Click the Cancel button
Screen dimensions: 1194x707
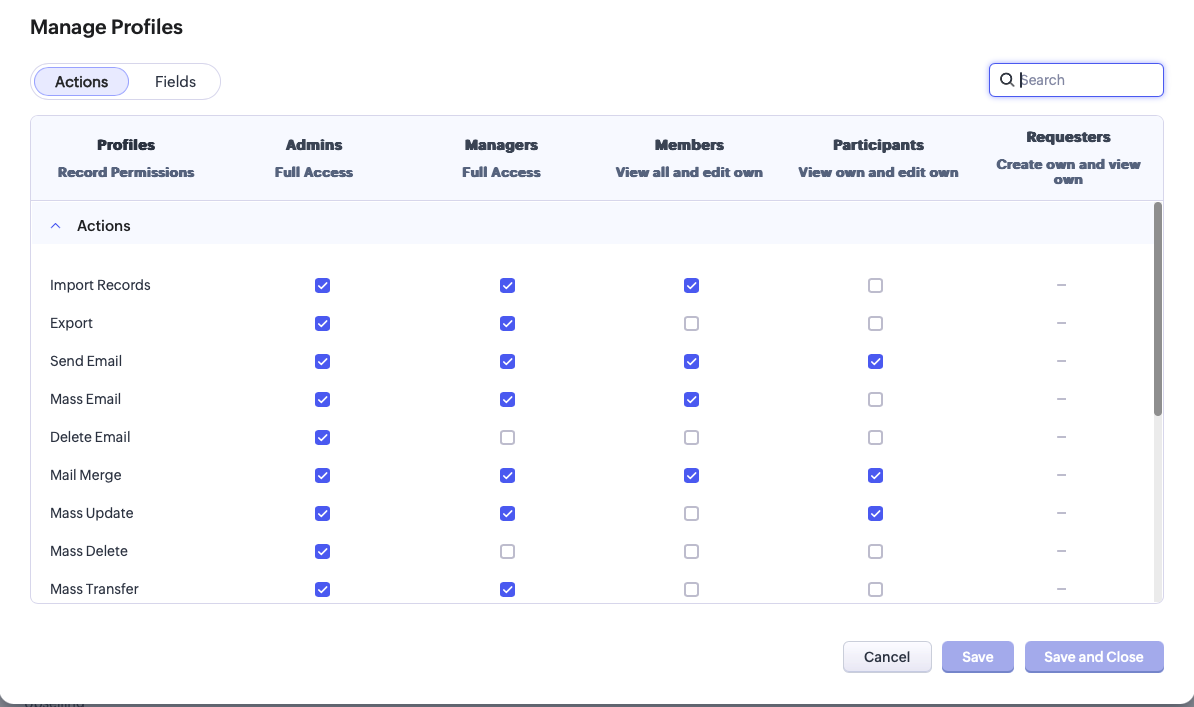[887, 657]
